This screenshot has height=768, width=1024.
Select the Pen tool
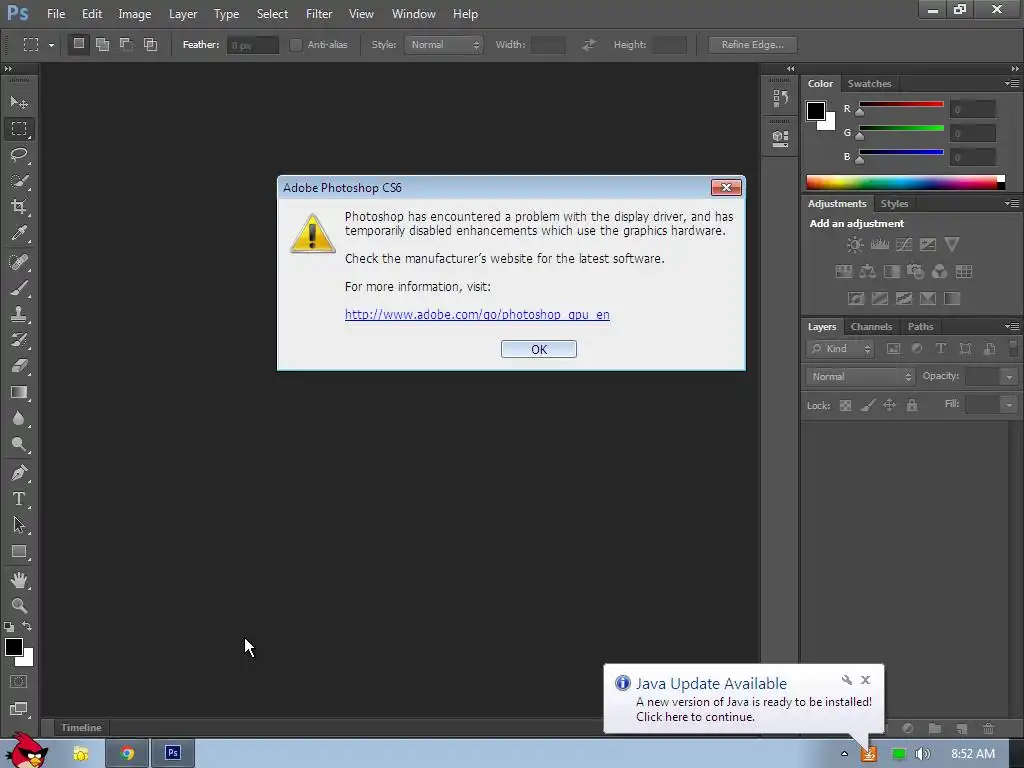19,472
